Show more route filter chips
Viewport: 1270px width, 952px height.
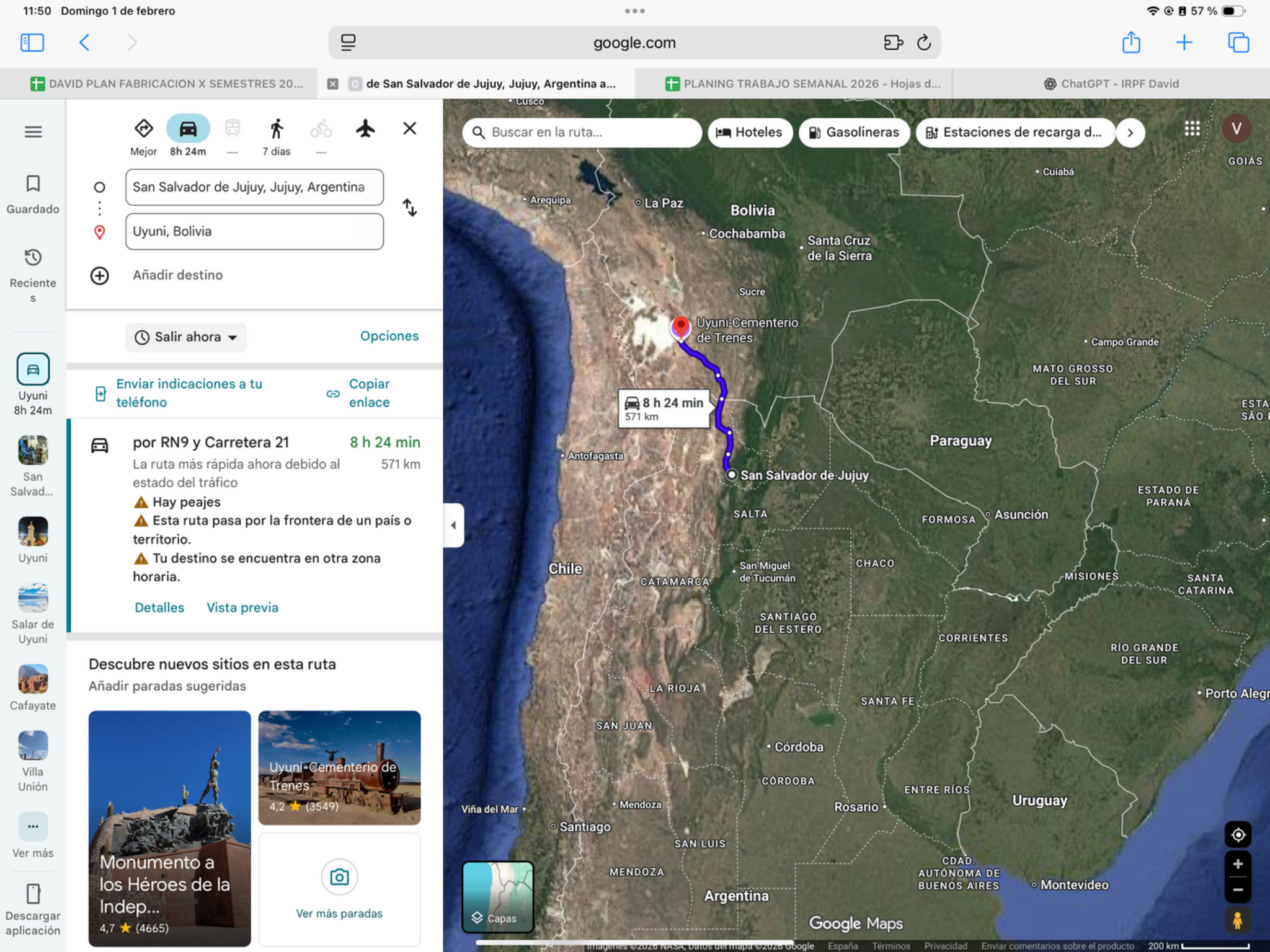click(1130, 133)
